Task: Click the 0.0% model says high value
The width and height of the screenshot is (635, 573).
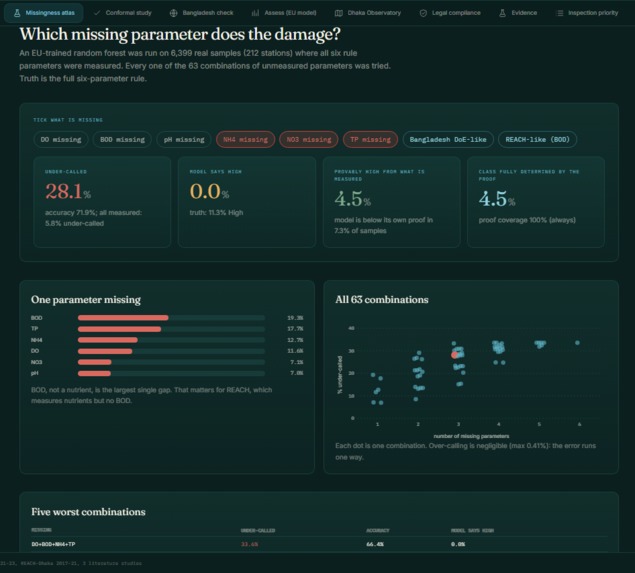Action: 209,192
